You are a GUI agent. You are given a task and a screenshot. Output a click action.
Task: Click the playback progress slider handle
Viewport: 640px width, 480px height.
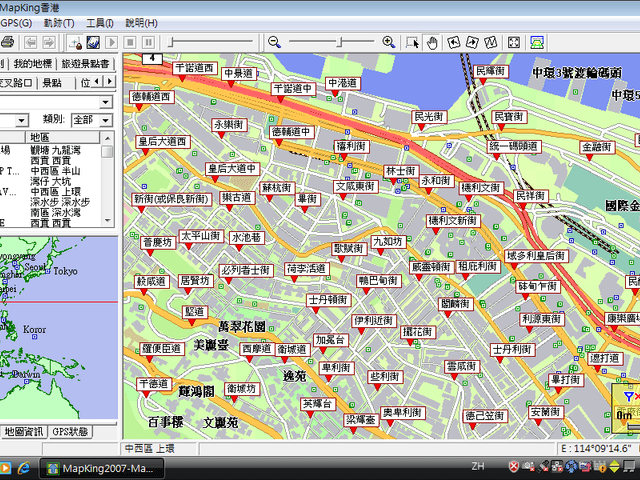pyautogui.click(x=172, y=42)
